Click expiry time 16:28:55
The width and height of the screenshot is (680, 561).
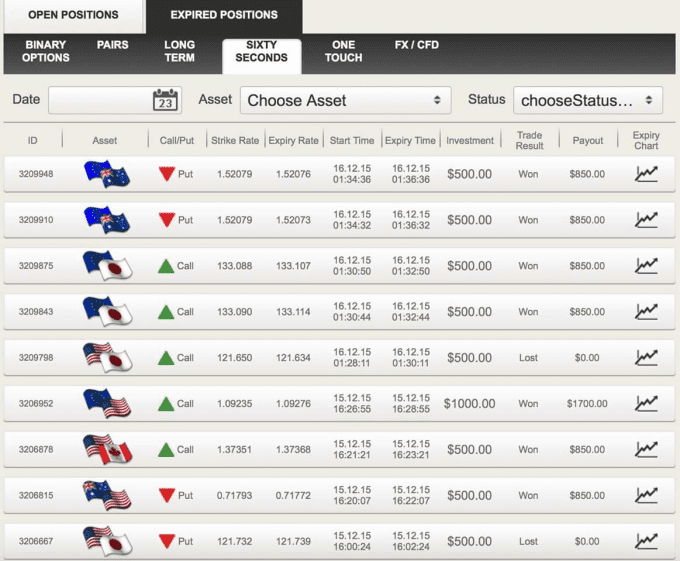(x=411, y=409)
